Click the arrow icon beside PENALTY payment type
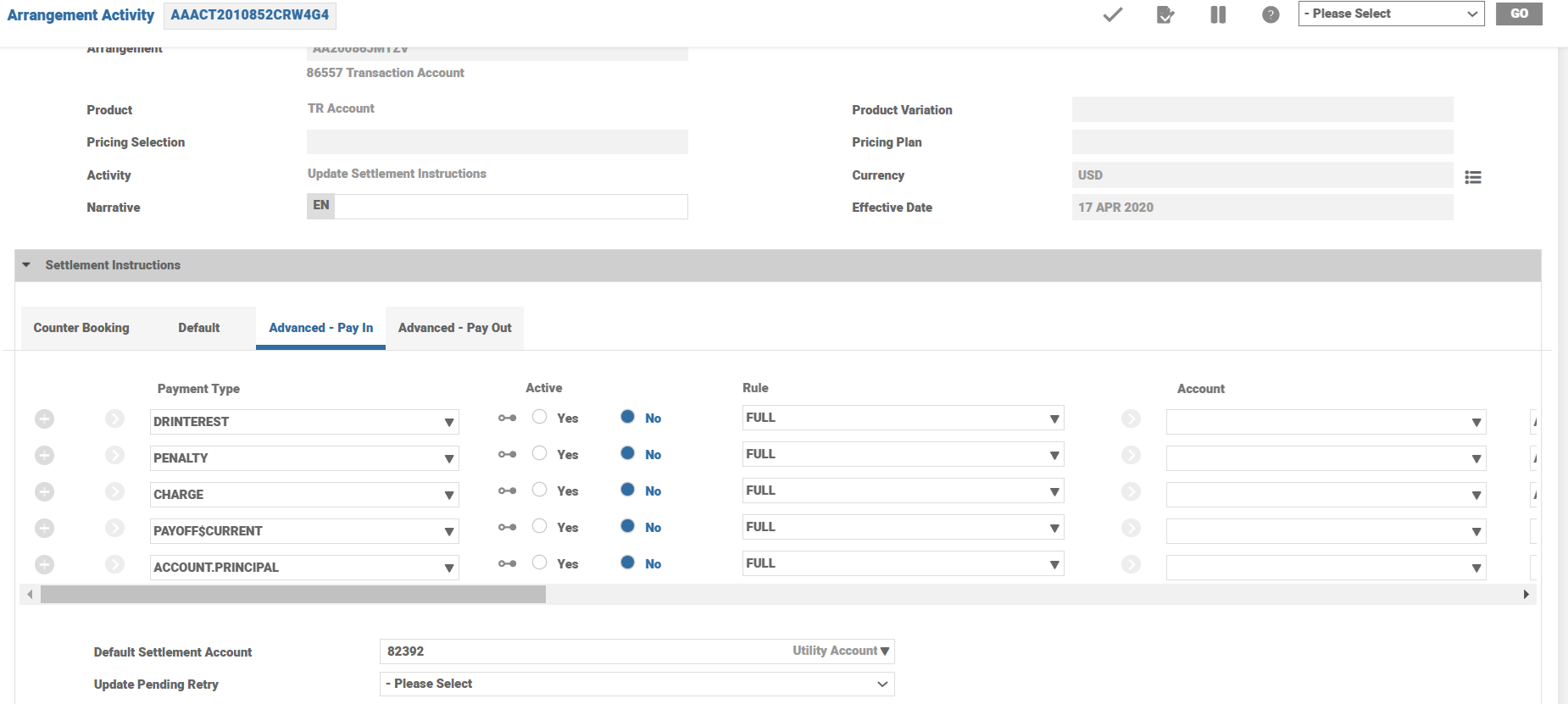1568x704 pixels. [114, 456]
